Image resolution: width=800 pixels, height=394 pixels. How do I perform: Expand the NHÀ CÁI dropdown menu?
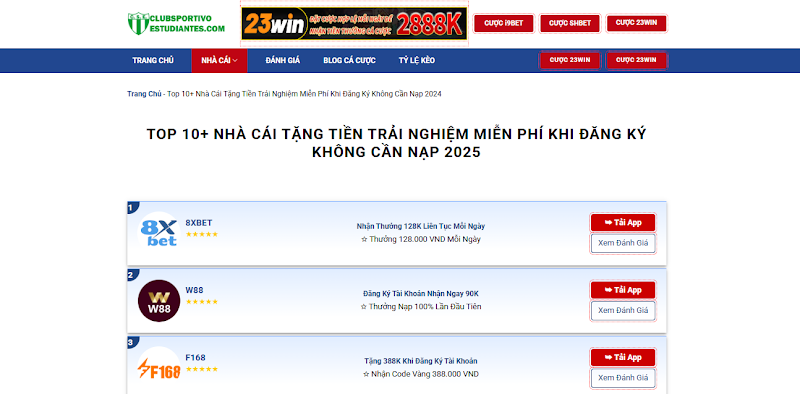219,60
